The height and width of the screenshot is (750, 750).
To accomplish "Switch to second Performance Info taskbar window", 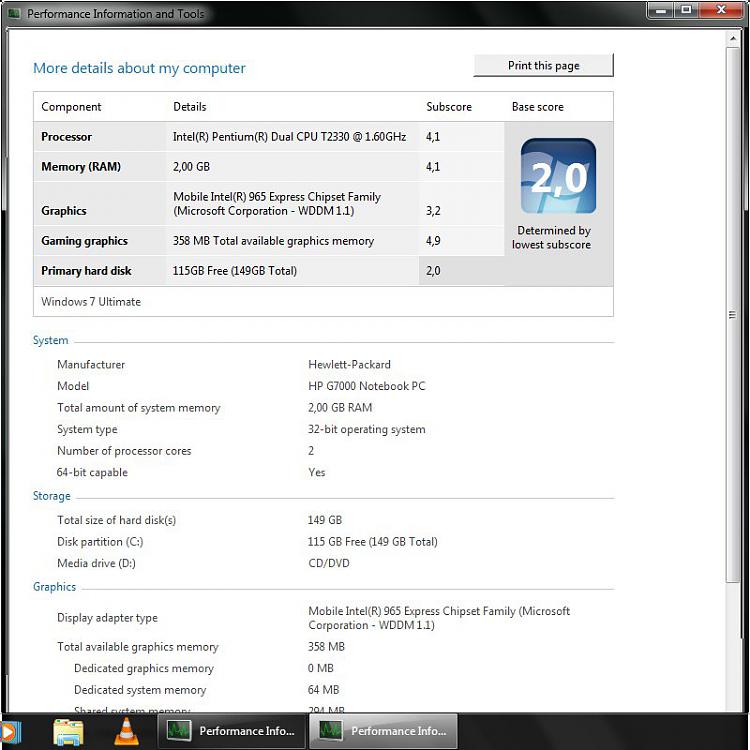I will 383,731.
